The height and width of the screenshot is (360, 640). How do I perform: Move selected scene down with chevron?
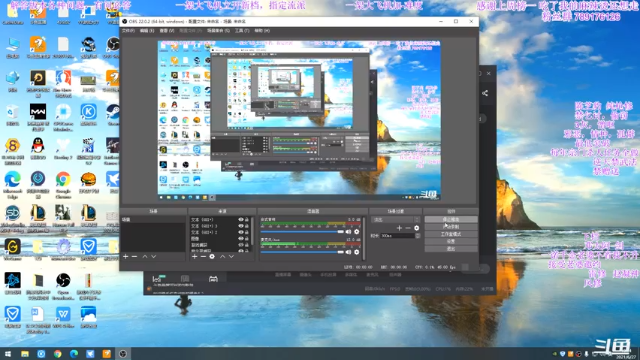[x=153, y=256]
